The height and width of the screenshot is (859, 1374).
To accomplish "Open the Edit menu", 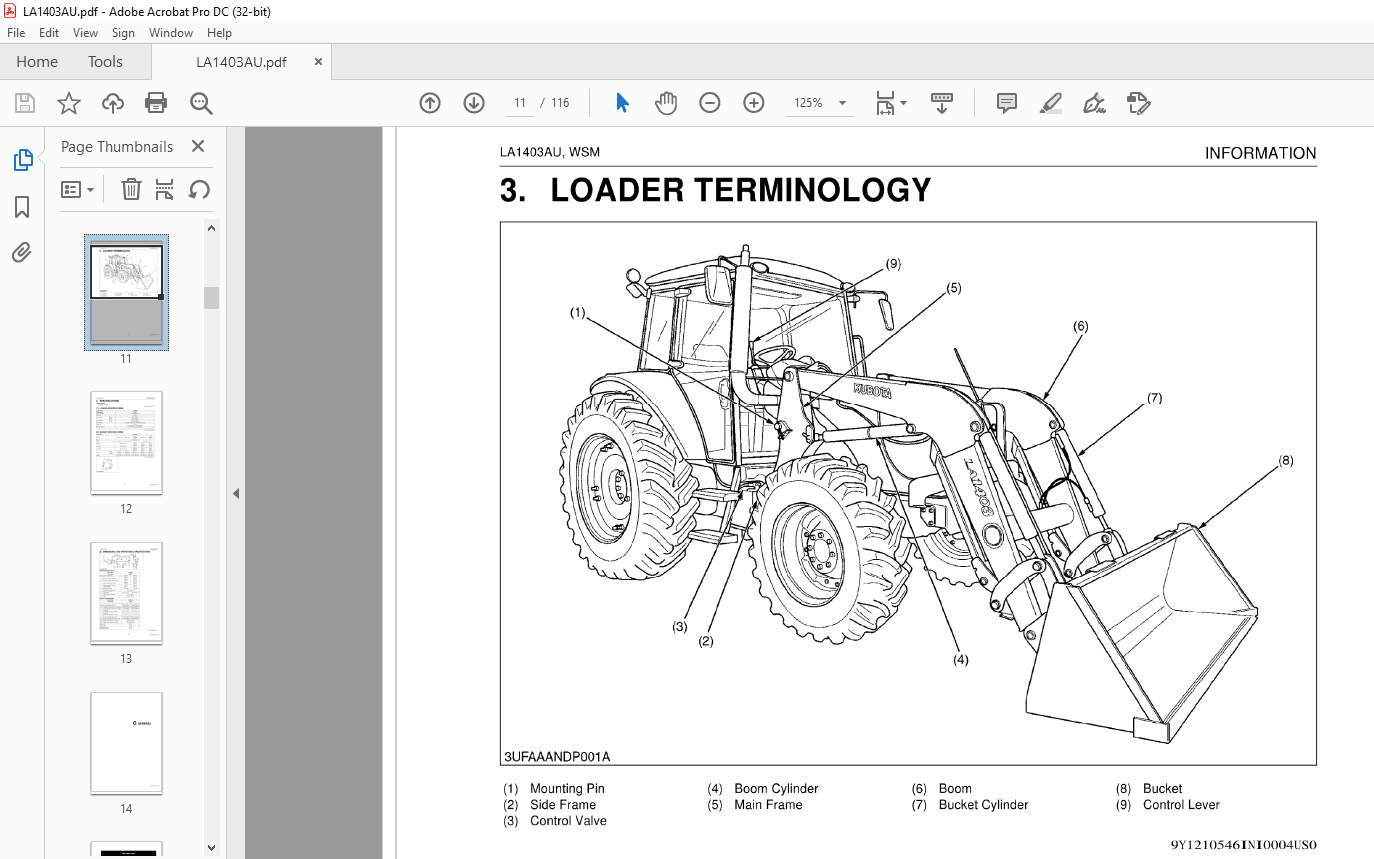I will click(x=49, y=33).
